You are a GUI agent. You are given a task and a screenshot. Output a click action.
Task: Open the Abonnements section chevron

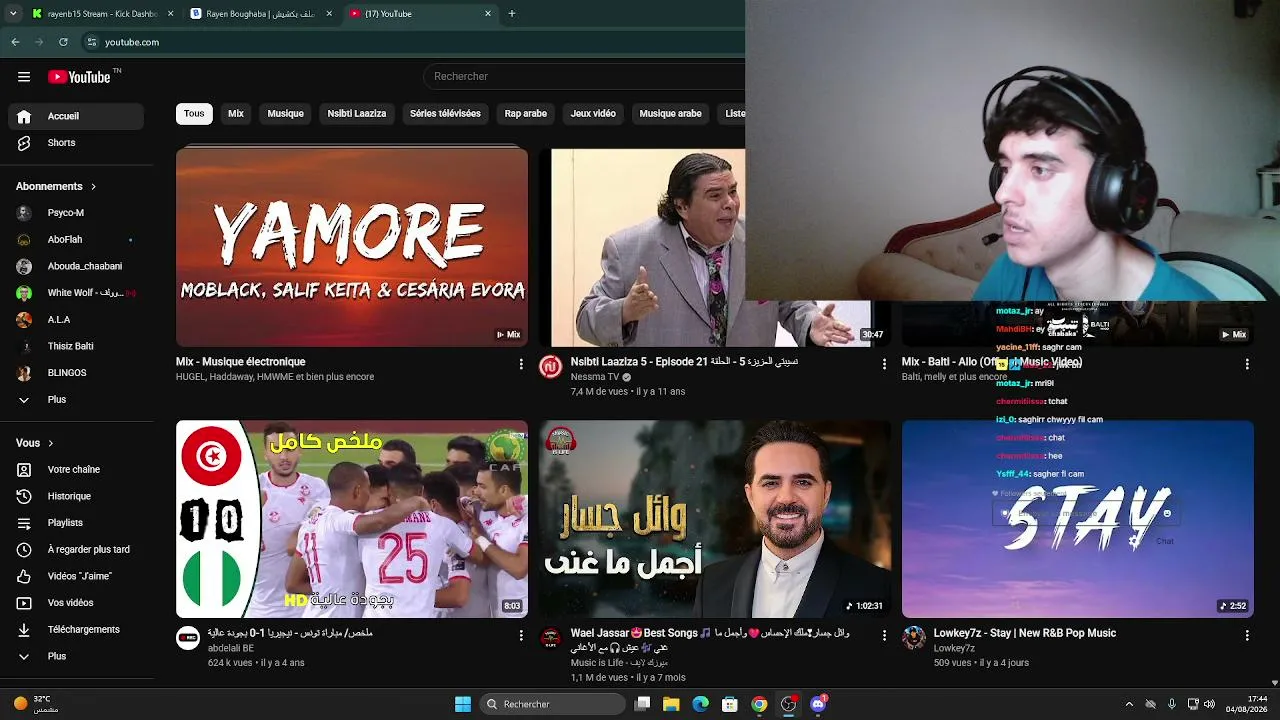(94, 187)
